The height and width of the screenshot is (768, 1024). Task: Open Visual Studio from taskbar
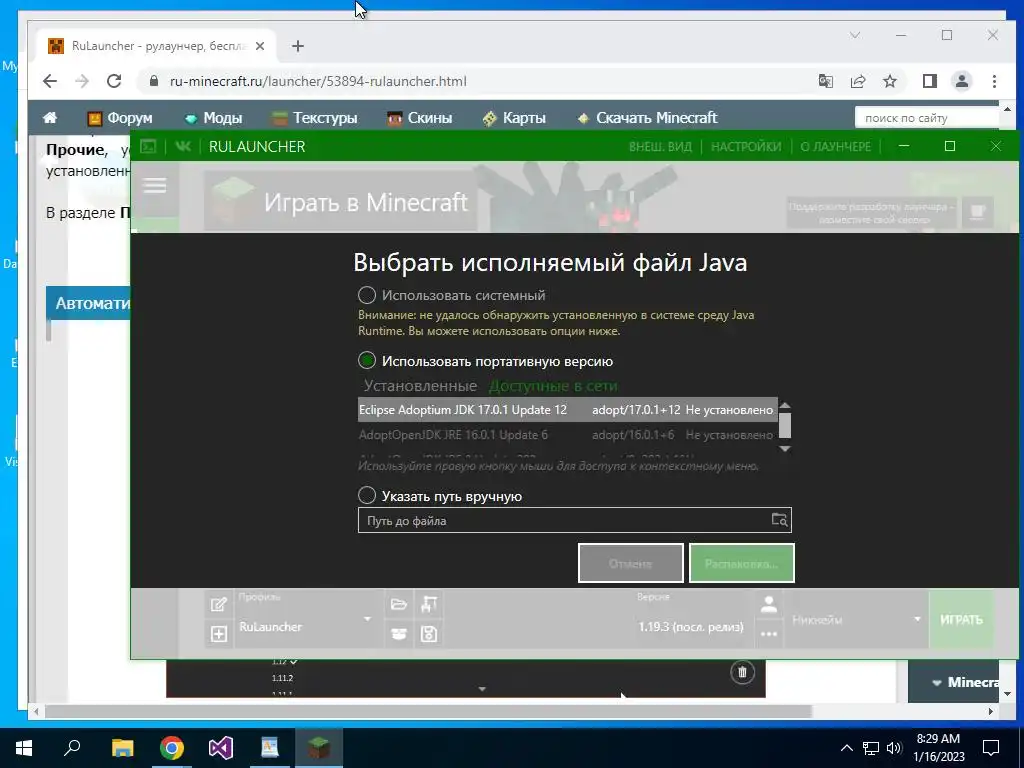coord(221,748)
